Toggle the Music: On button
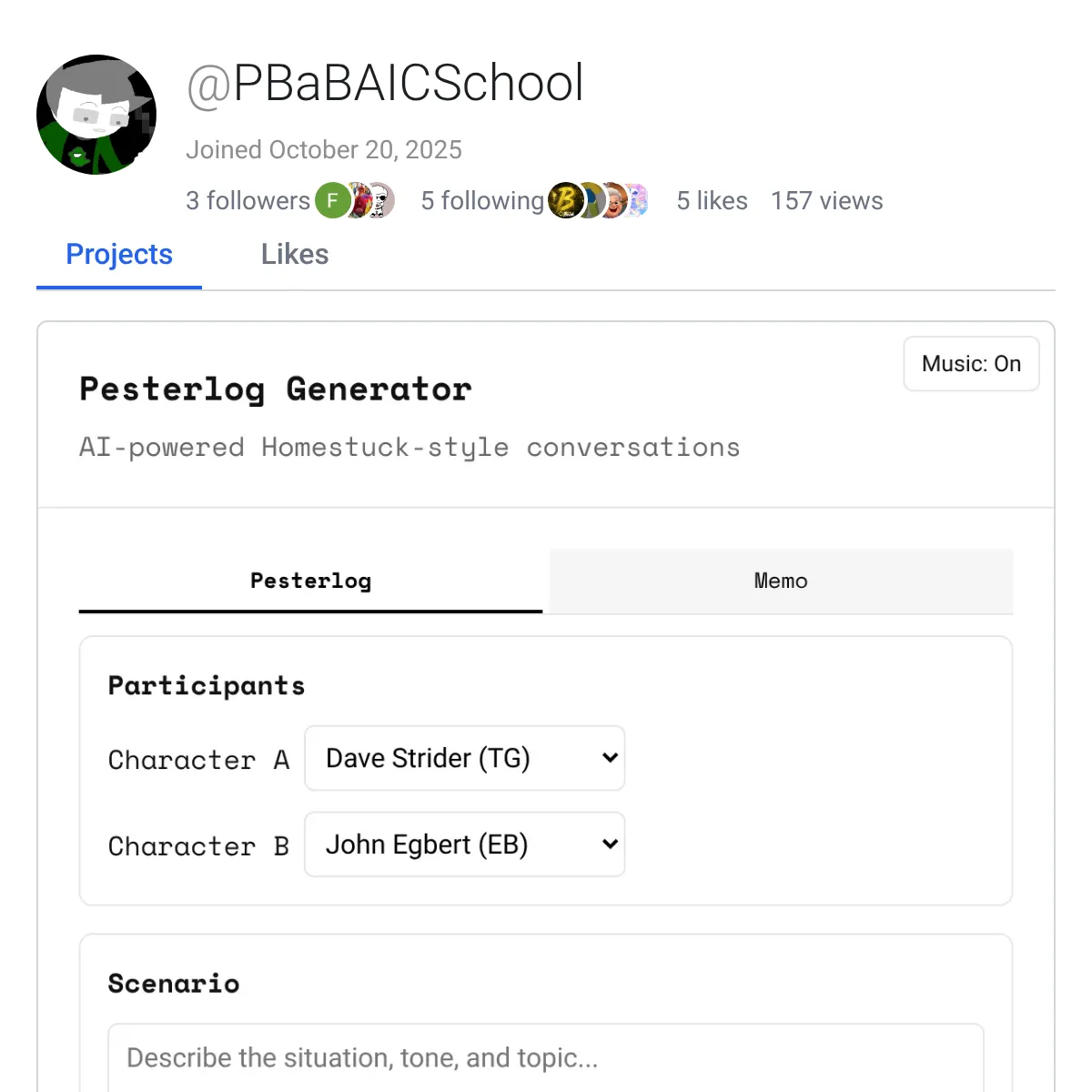The width and height of the screenshot is (1092, 1092). (971, 364)
